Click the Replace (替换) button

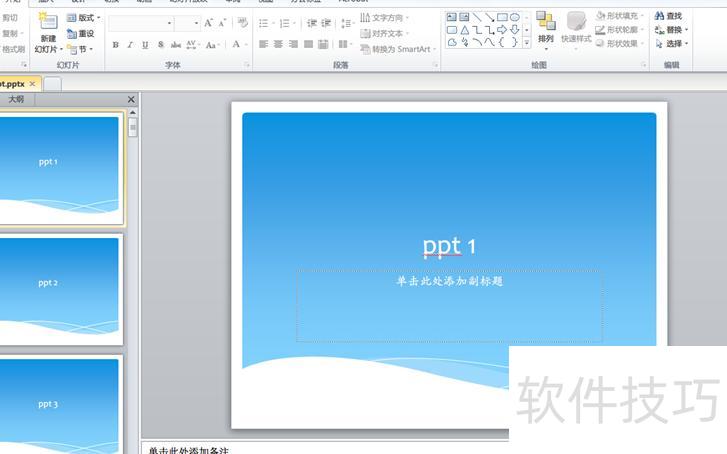coord(668,30)
